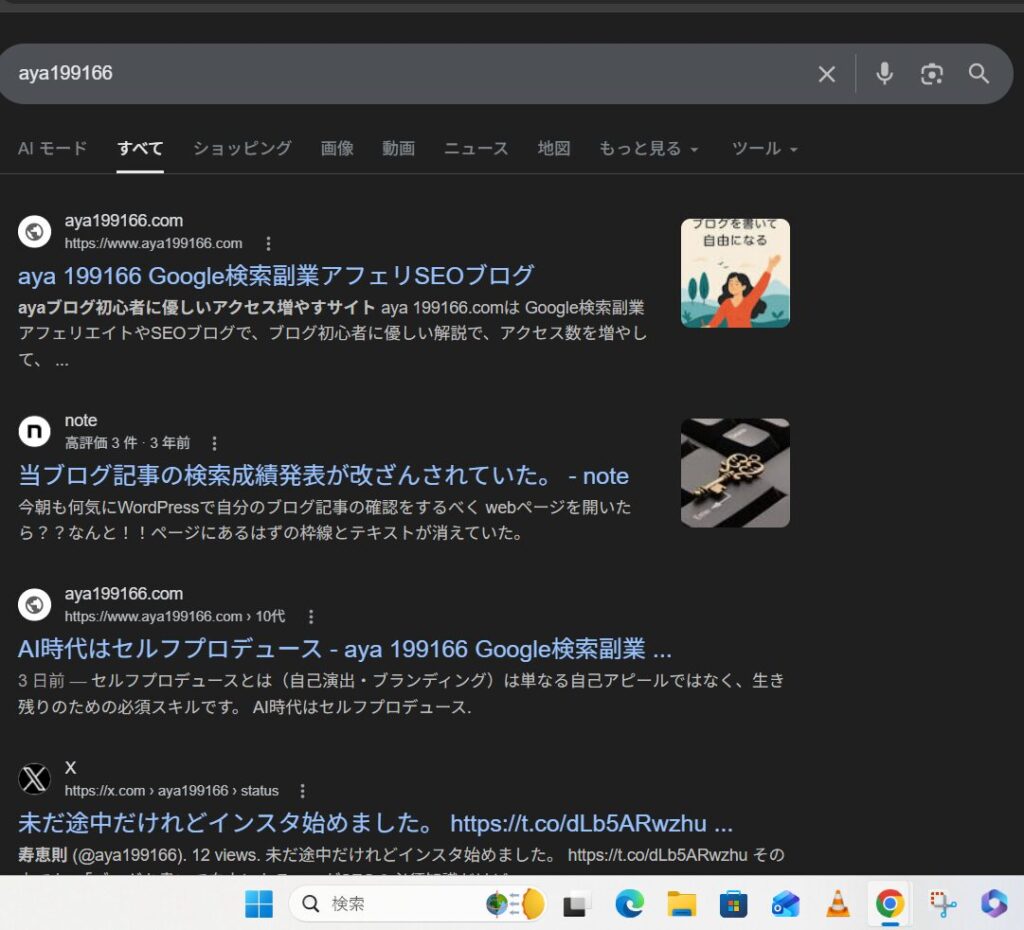Click the https://x.com › aya199166 › status URL
Viewport: 1024px width, 930px height.
tap(172, 791)
